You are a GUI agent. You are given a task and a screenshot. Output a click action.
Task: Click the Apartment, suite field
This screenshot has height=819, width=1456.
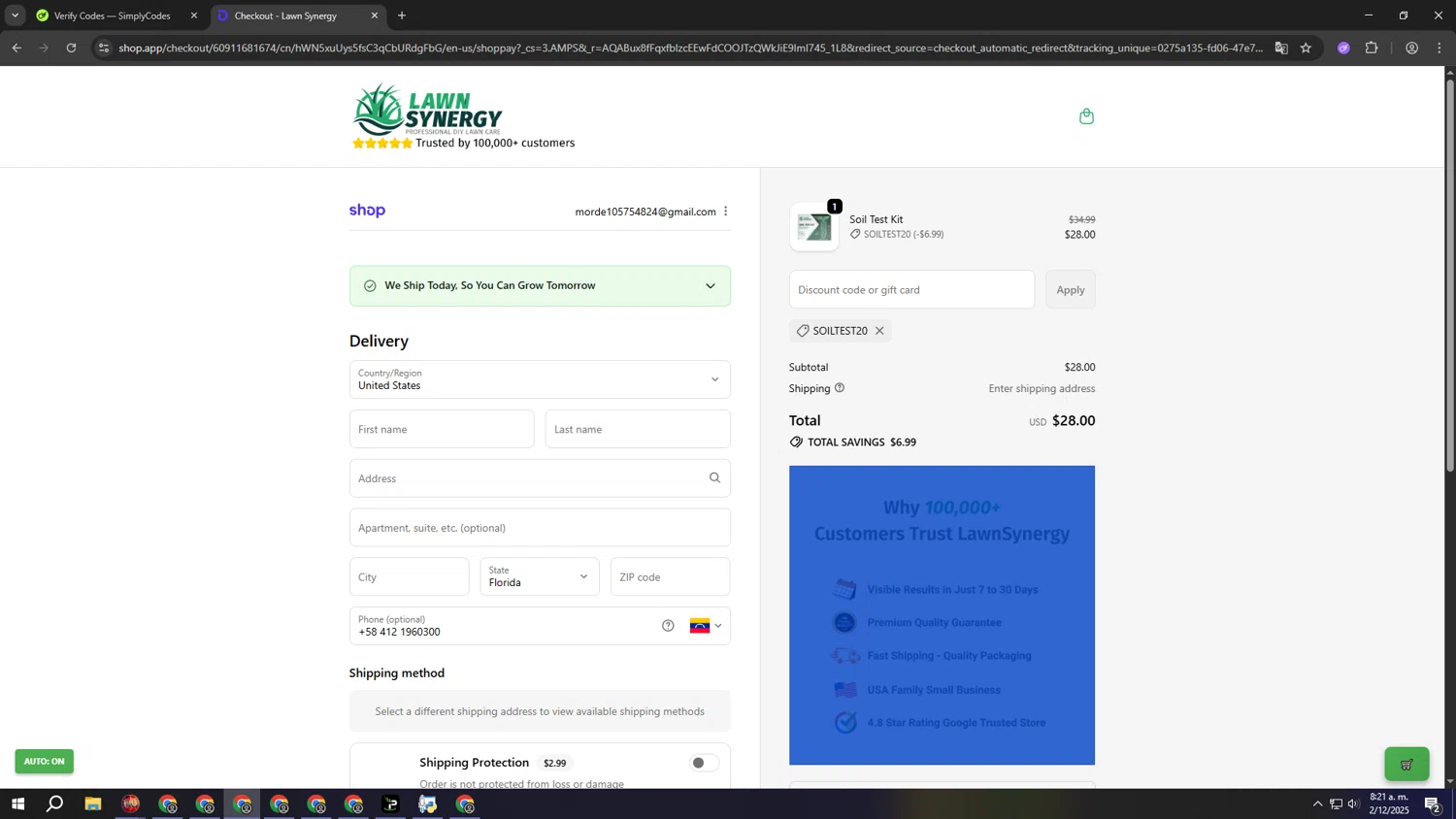(540, 528)
